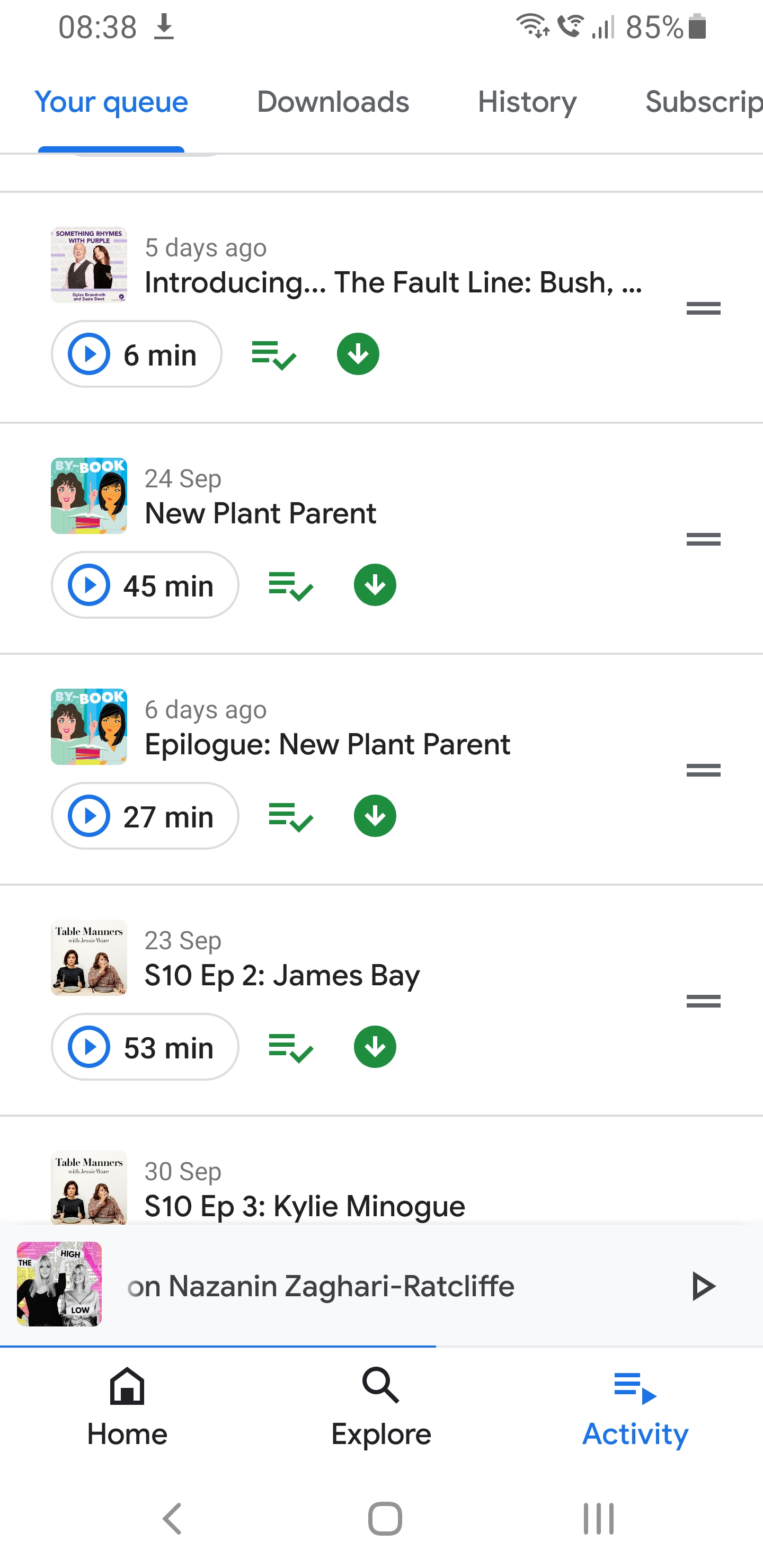Open the History tab

tap(527, 102)
